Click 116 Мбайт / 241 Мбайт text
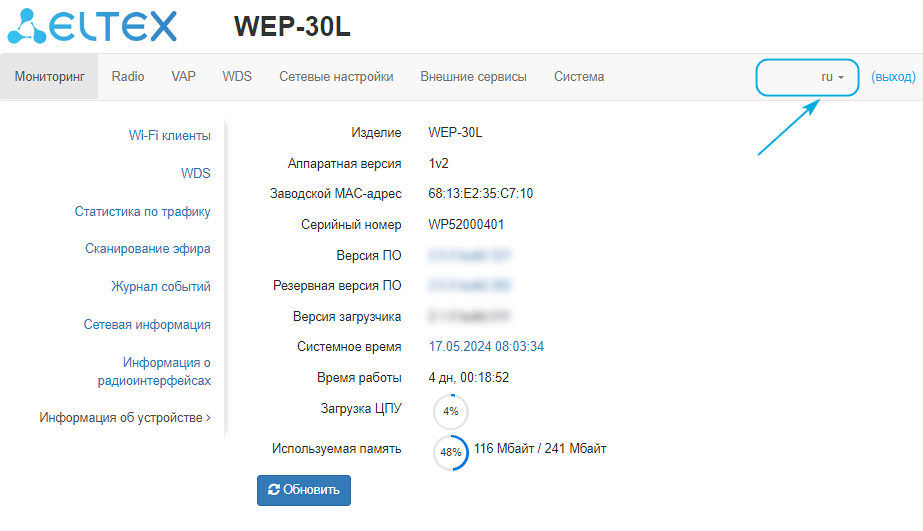The height and width of the screenshot is (531, 923). click(540, 449)
